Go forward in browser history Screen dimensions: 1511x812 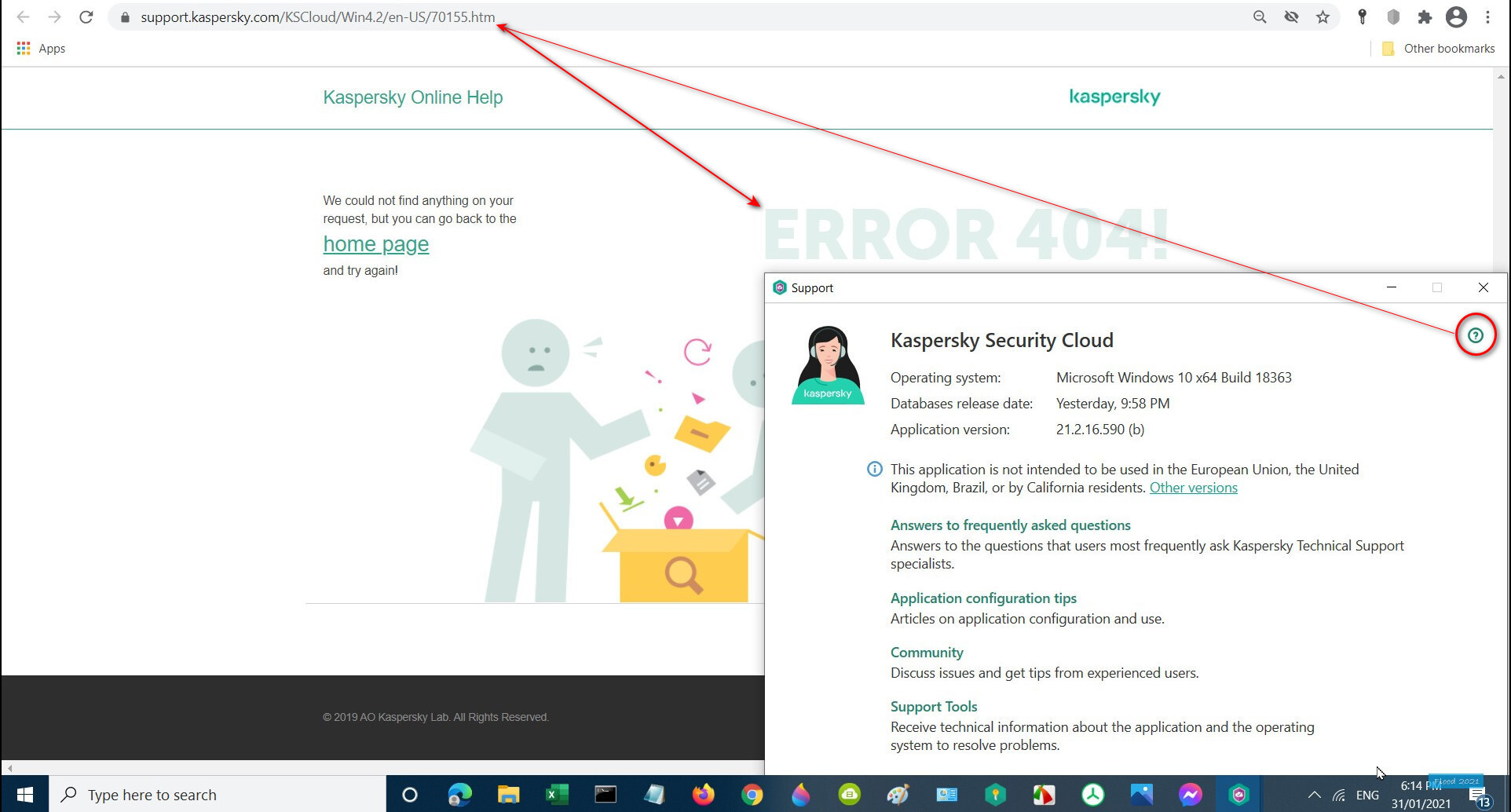pos(54,16)
